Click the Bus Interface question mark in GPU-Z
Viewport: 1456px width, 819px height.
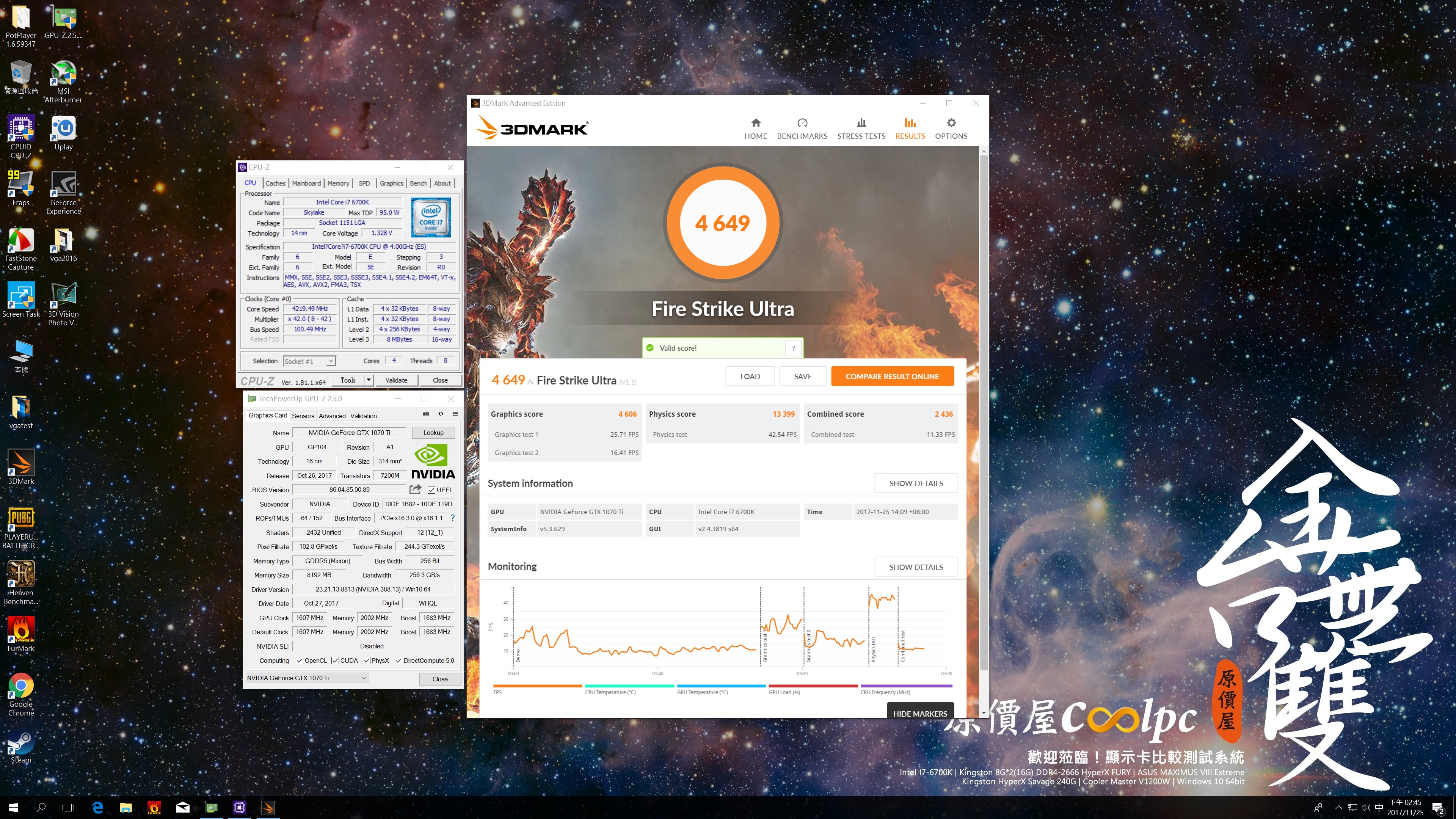[452, 518]
